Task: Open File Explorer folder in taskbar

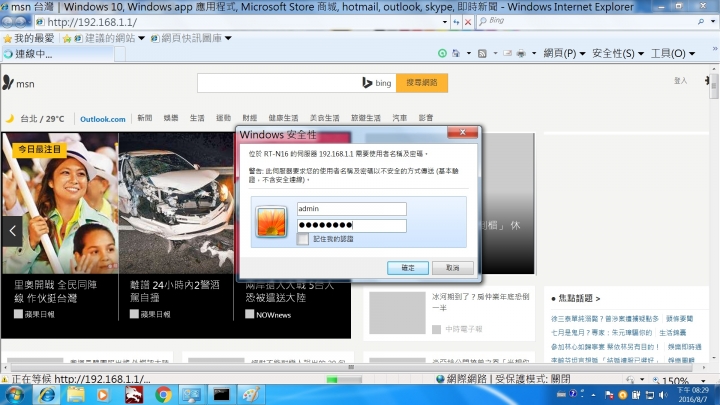Action: (x=76, y=395)
